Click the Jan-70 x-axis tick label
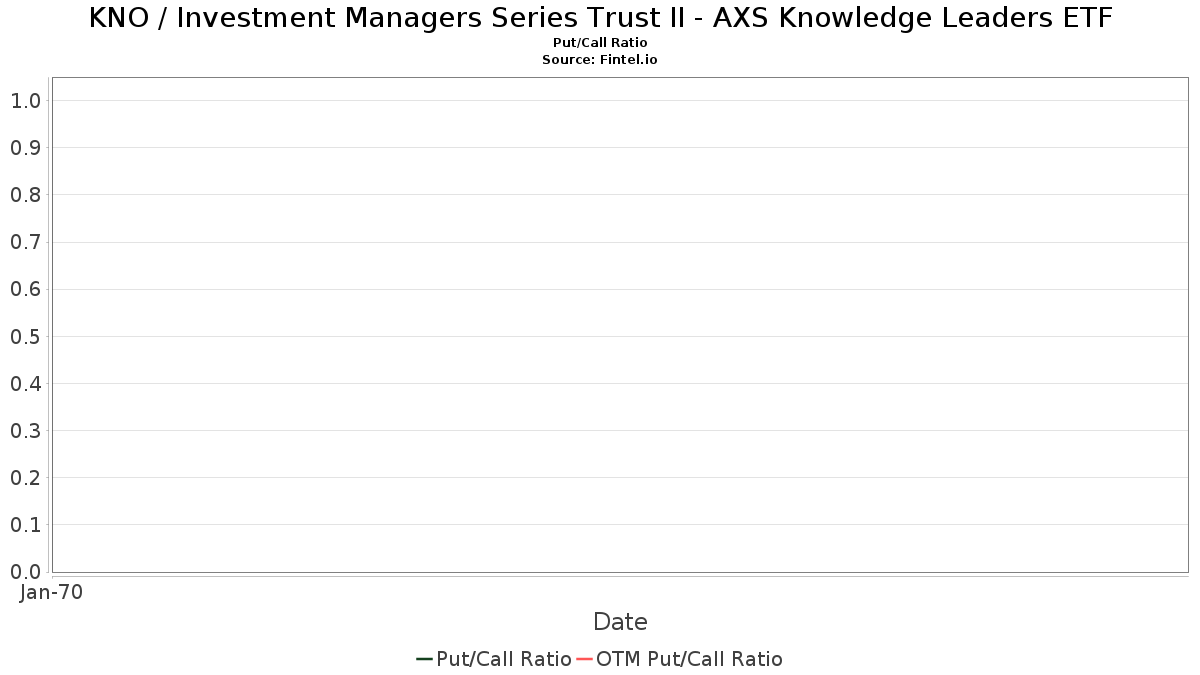 click(51, 592)
